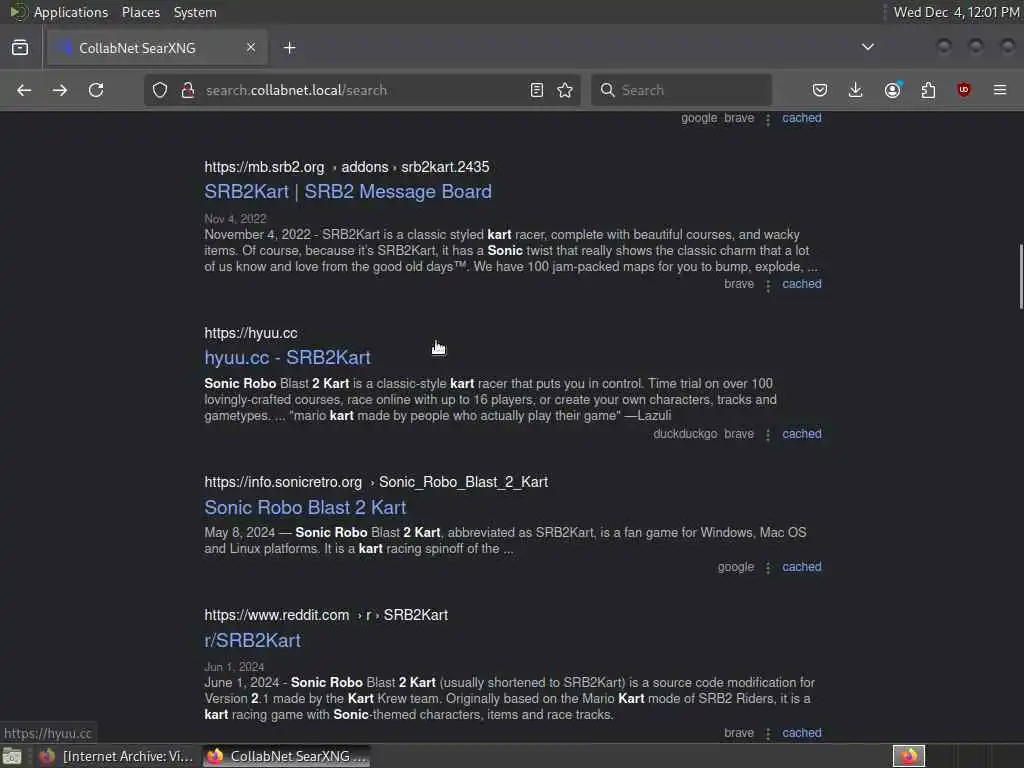Viewport: 1024px width, 768px height.
Task: Click the page vertical scrollbar thumb
Action: (x=1020, y=276)
